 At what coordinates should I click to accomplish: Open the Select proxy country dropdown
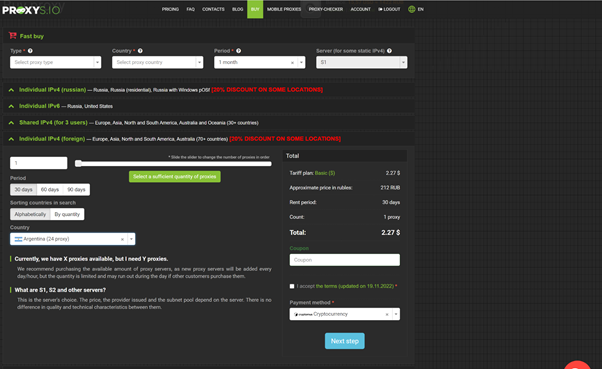pos(157,62)
